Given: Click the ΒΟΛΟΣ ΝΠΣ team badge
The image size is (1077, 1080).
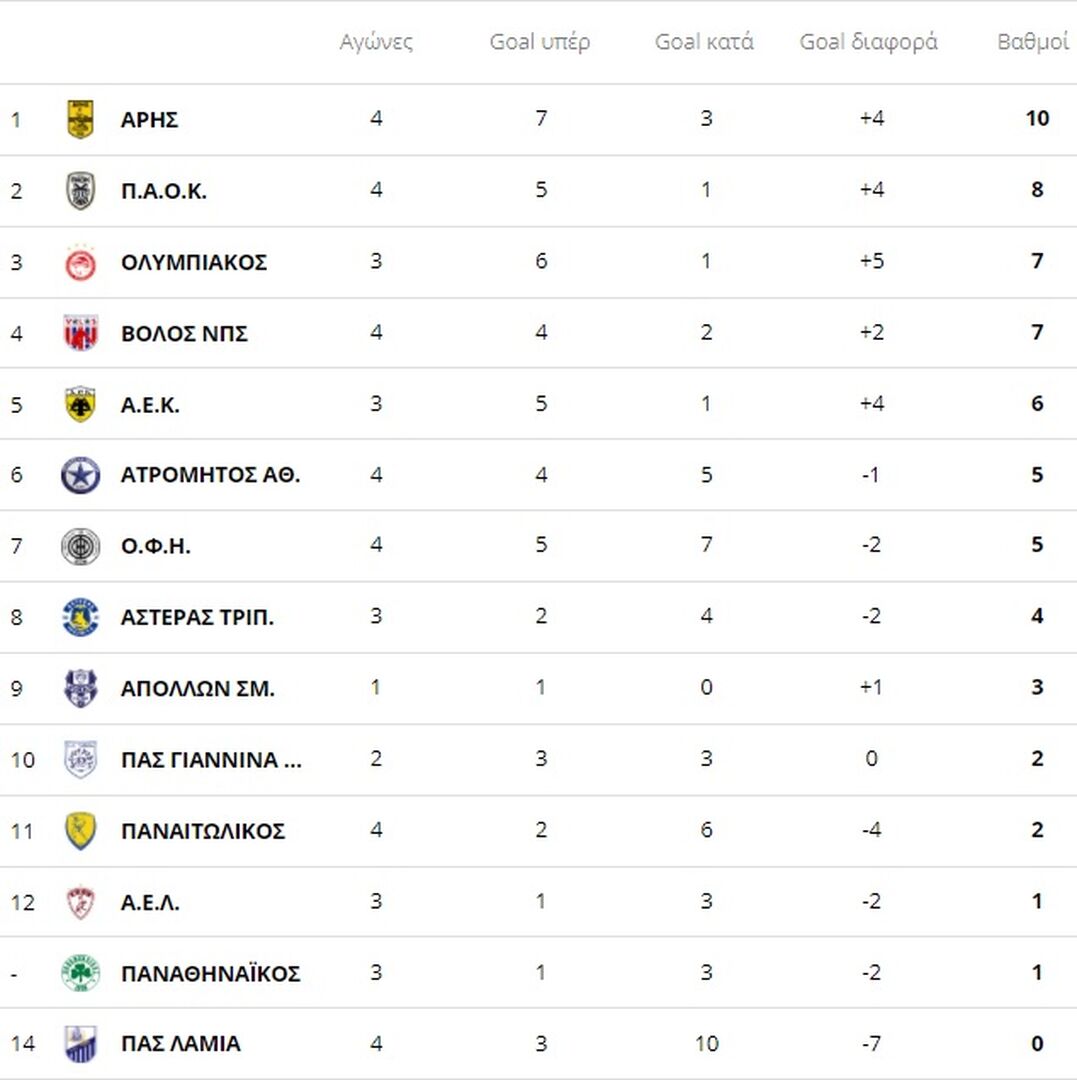Looking at the screenshot, I should [x=81, y=333].
